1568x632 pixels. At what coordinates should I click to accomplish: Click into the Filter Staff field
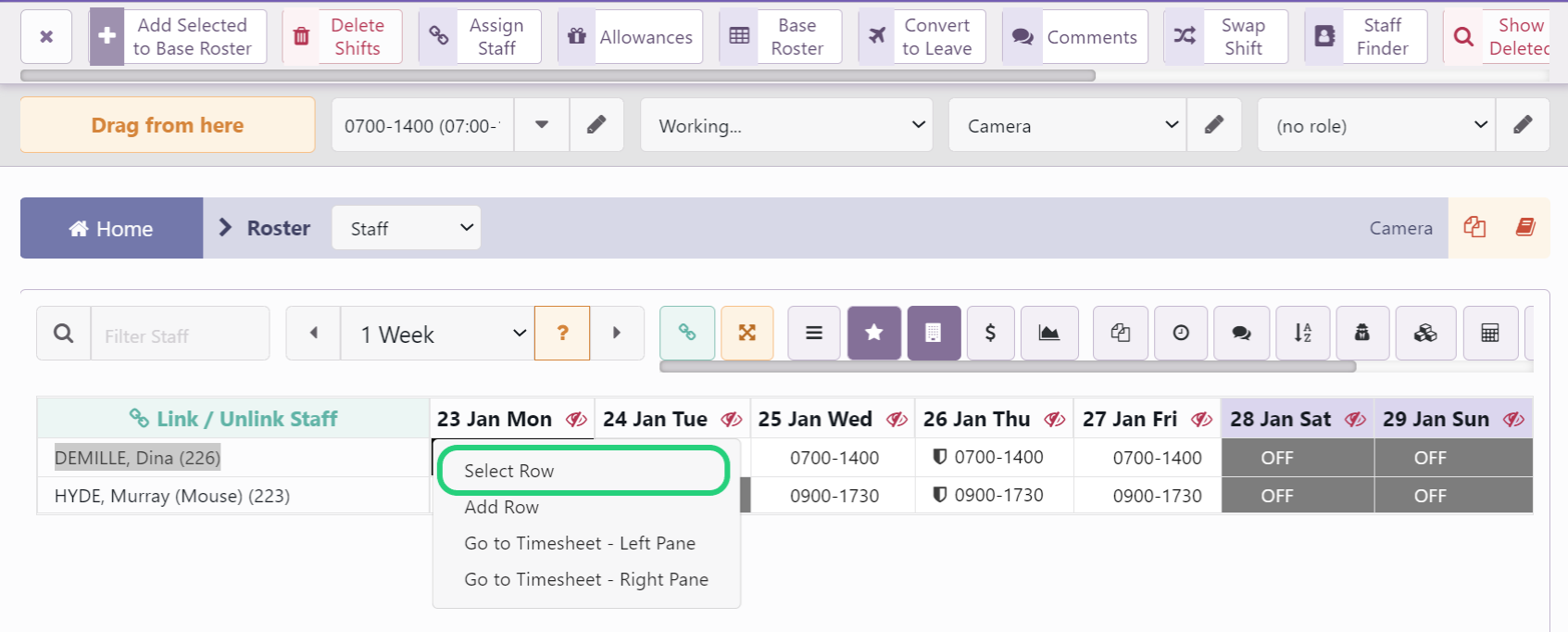click(x=180, y=335)
